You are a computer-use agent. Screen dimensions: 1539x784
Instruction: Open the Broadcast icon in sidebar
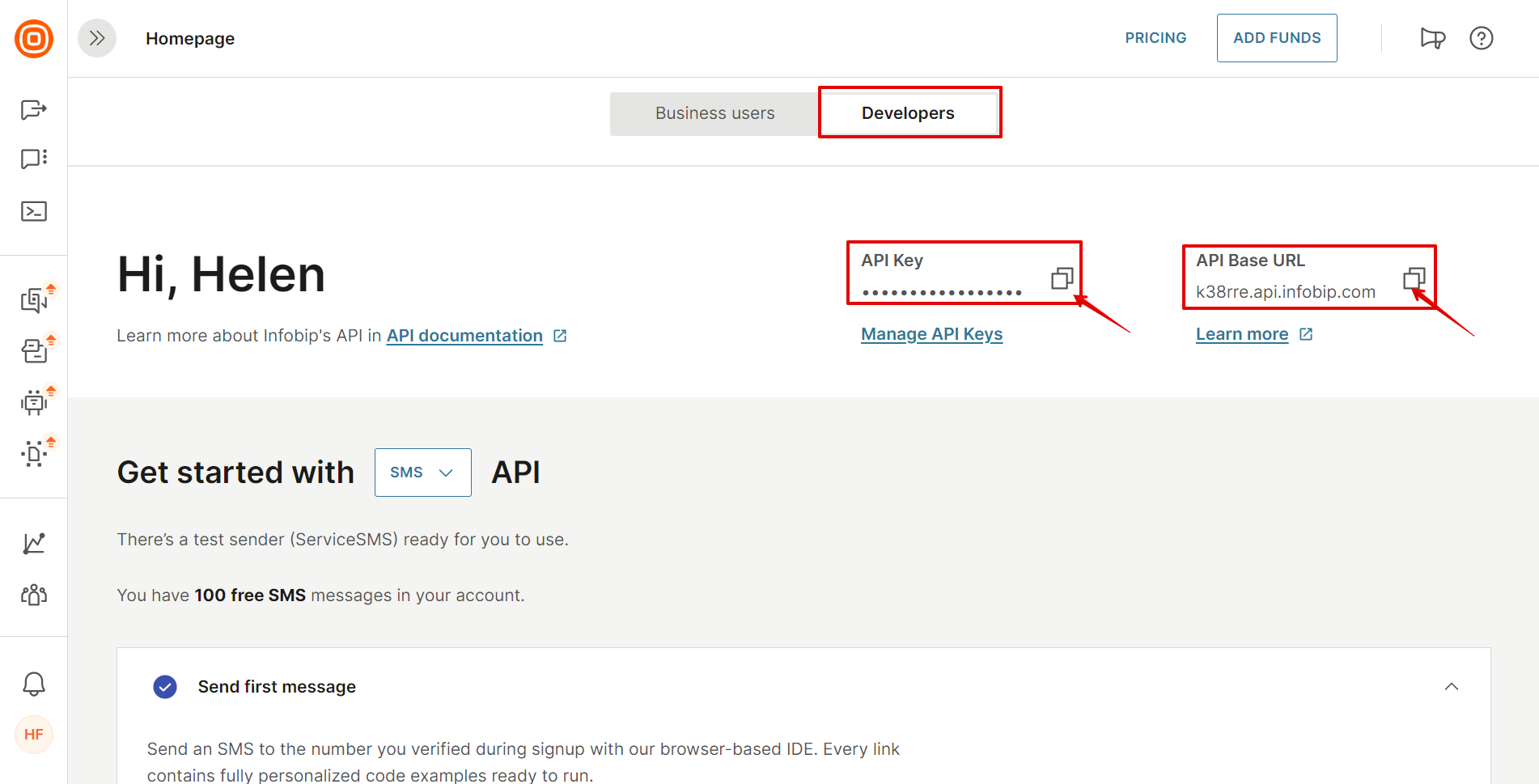pyautogui.click(x=34, y=109)
